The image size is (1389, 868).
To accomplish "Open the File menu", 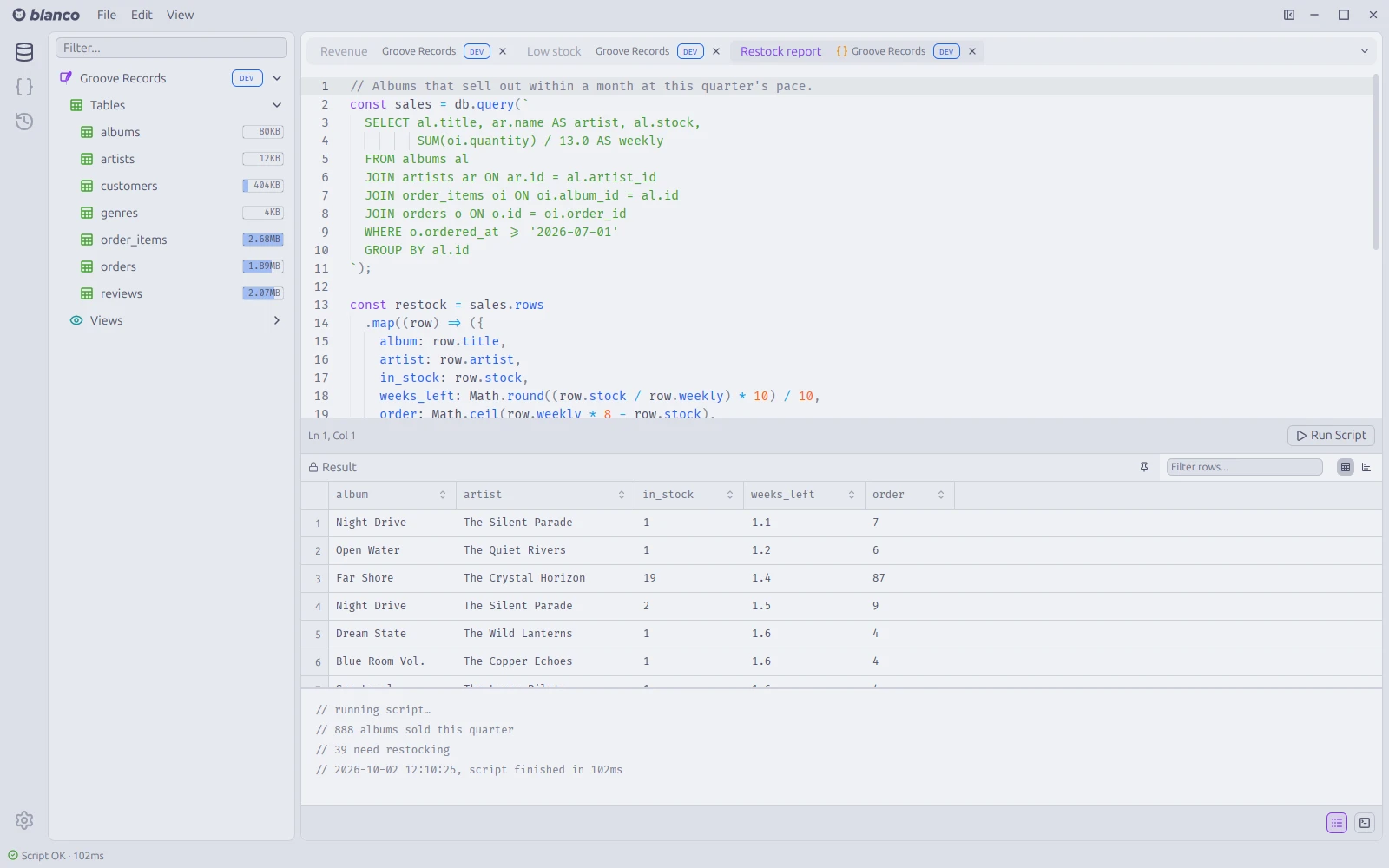I will coord(107,15).
